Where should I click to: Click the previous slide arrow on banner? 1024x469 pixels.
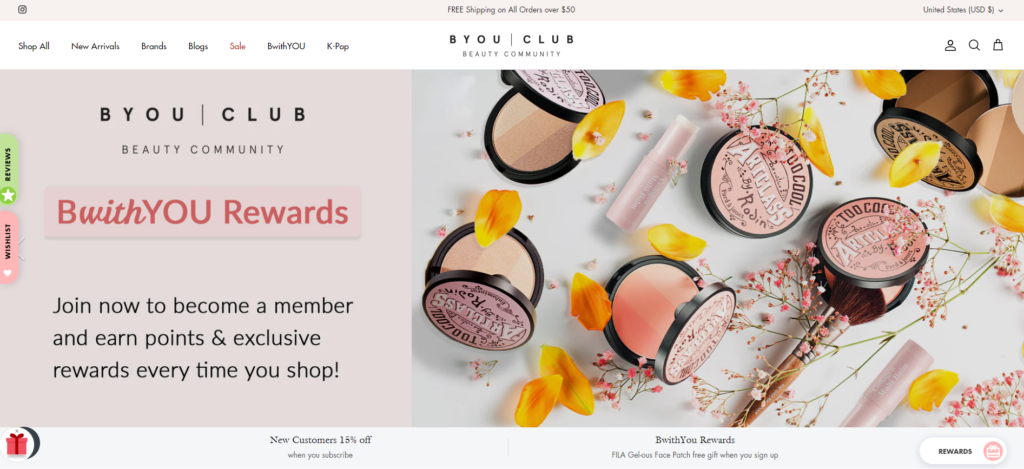(22, 249)
